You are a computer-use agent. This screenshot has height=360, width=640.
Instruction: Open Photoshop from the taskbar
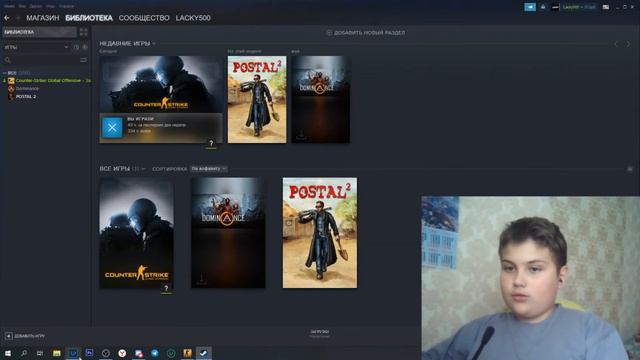pyautogui.click(x=89, y=353)
